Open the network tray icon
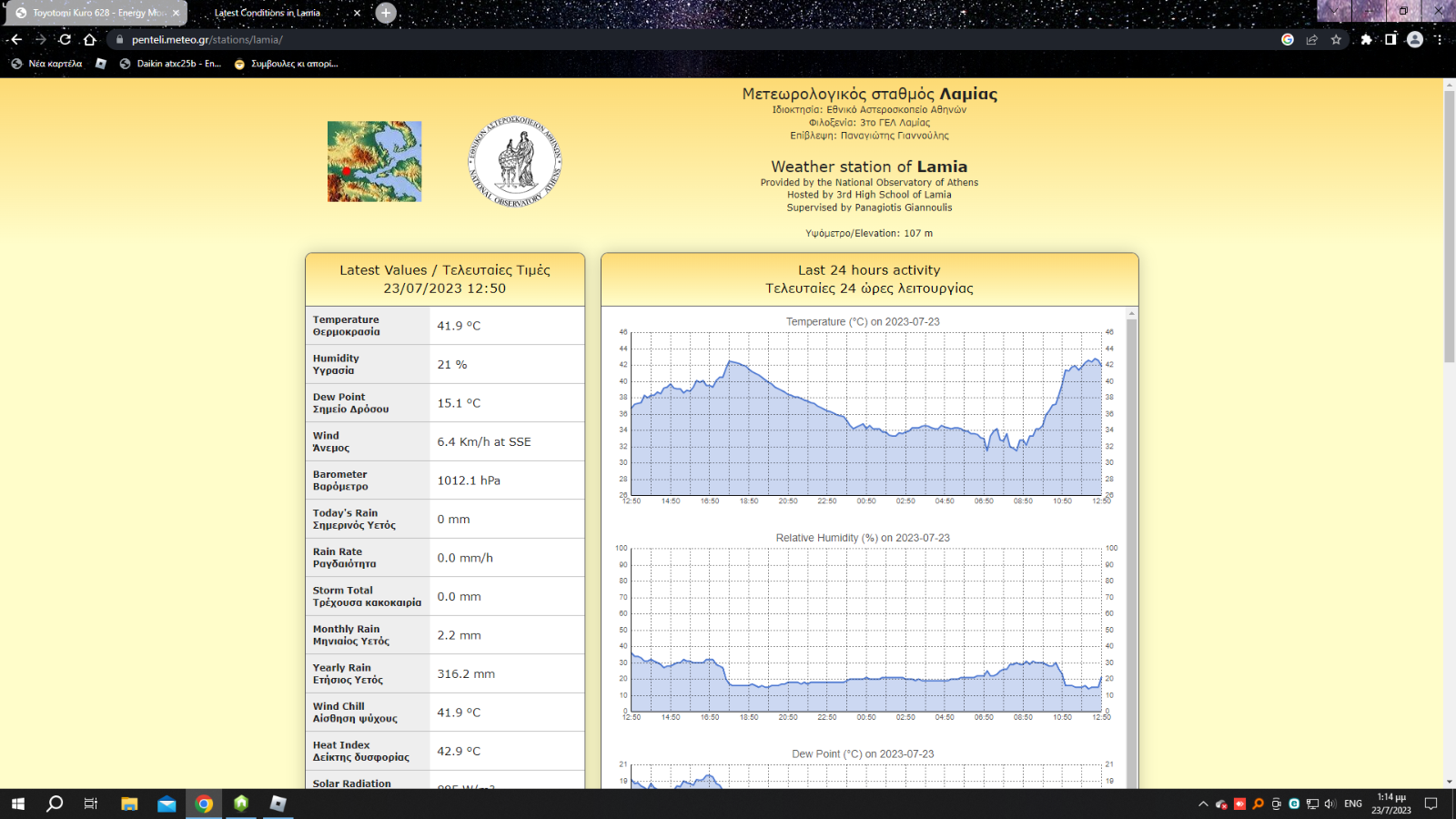This screenshot has width=1456, height=819. pyautogui.click(x=1312, y=804)
